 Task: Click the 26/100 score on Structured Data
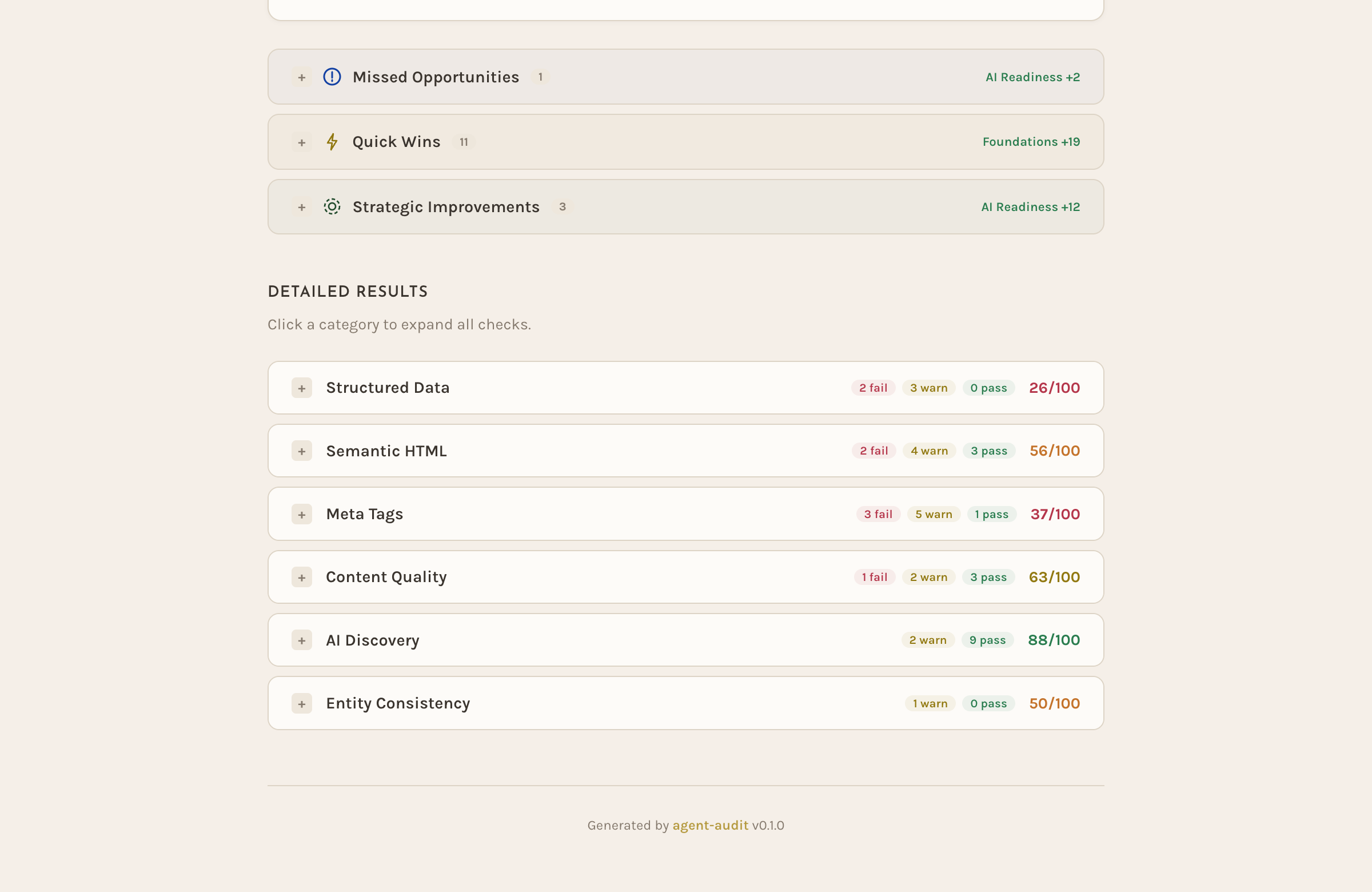(x=1054, y=388)
